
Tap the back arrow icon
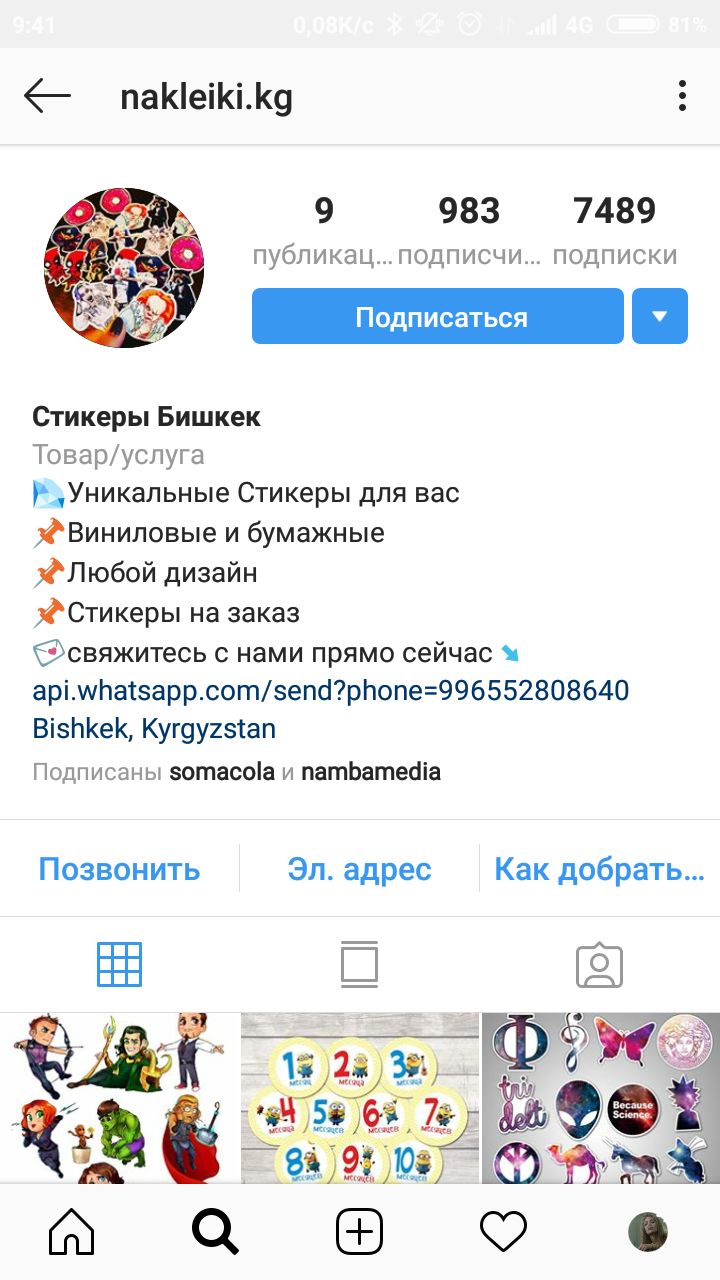(x=47, y=96)
